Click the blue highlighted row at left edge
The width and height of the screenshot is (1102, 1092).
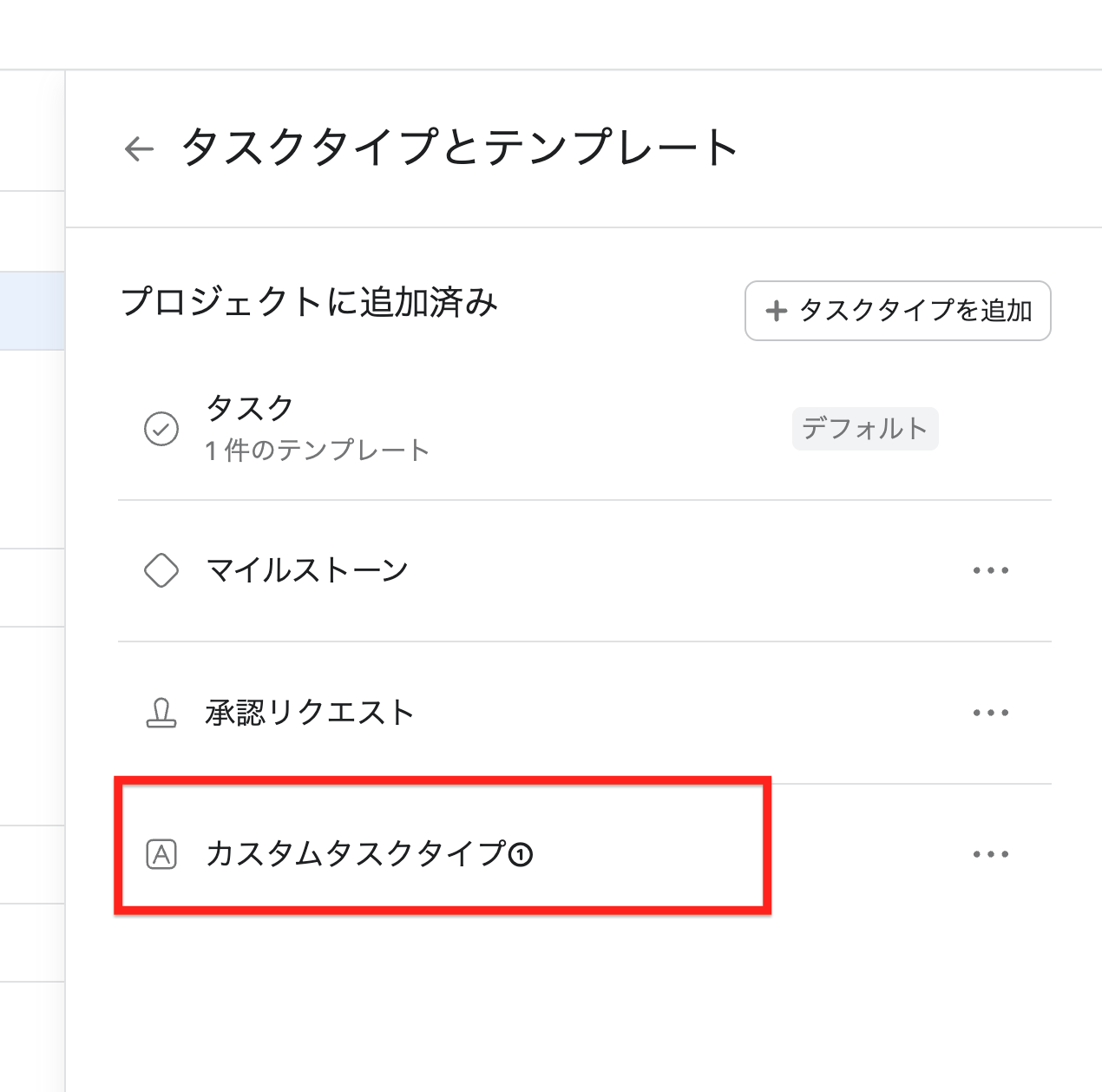32,311
